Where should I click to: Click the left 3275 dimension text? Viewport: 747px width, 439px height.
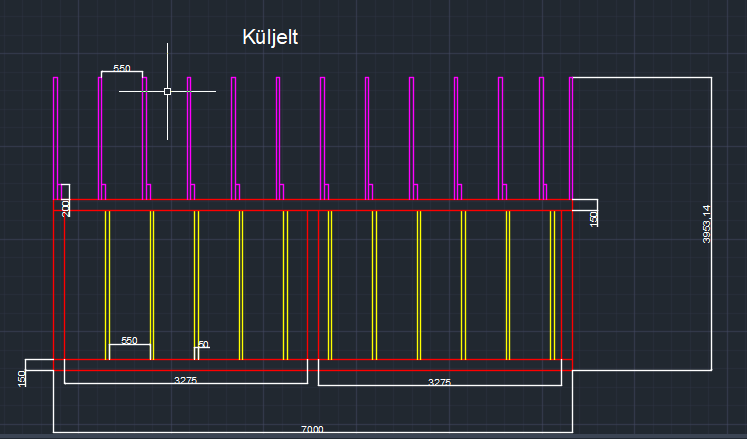click(x=185, y=381)
